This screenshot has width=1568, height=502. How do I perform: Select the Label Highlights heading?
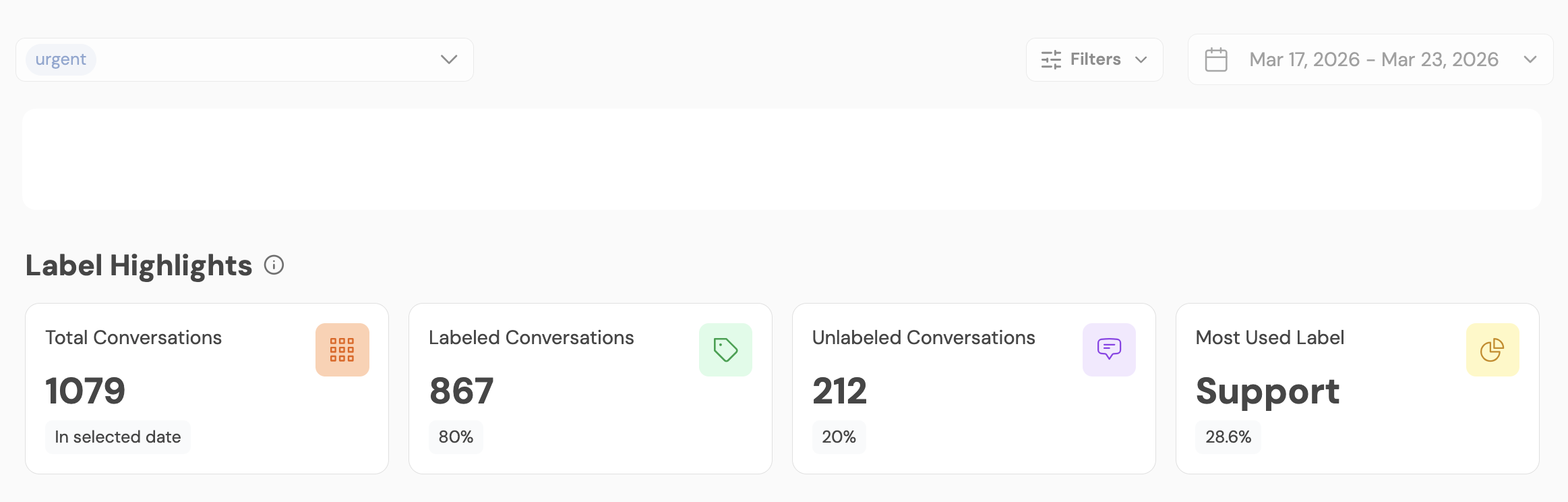(x=138, y=264)
